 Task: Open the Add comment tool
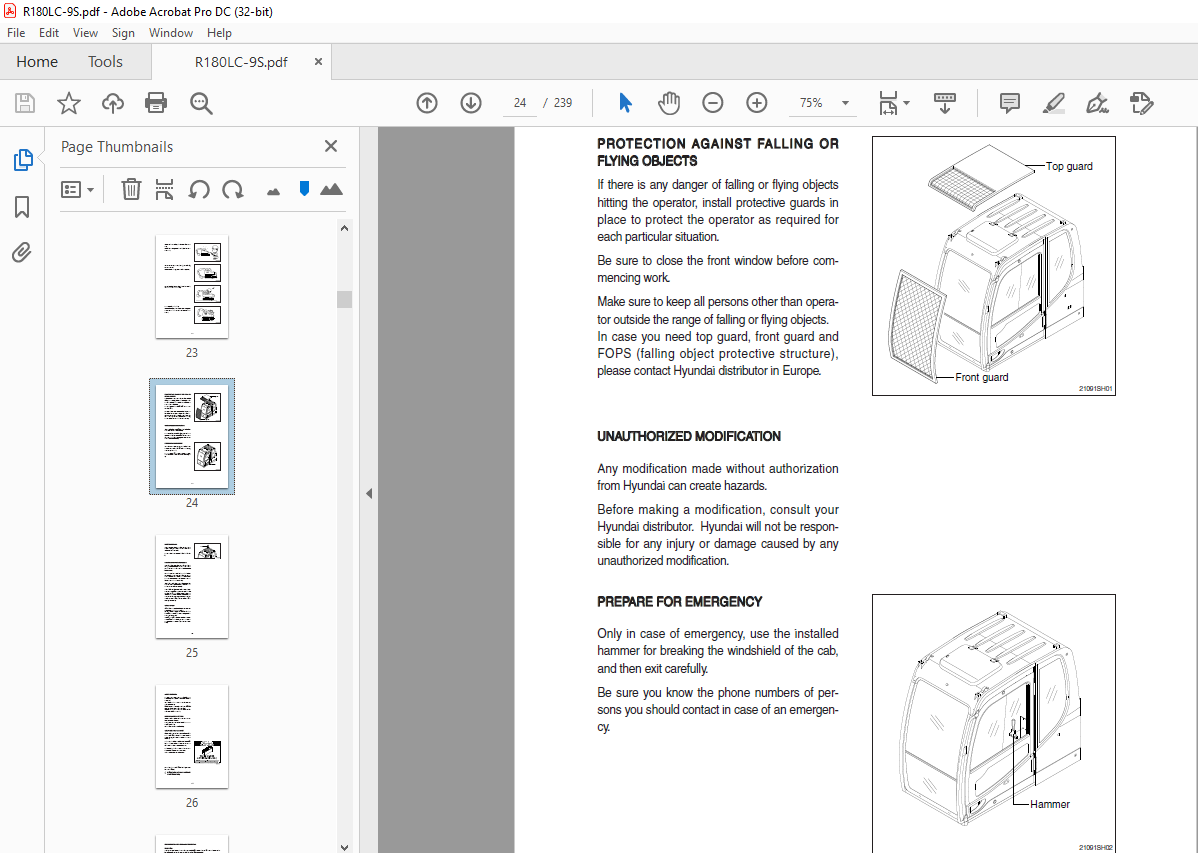(x=1010, y=103)
